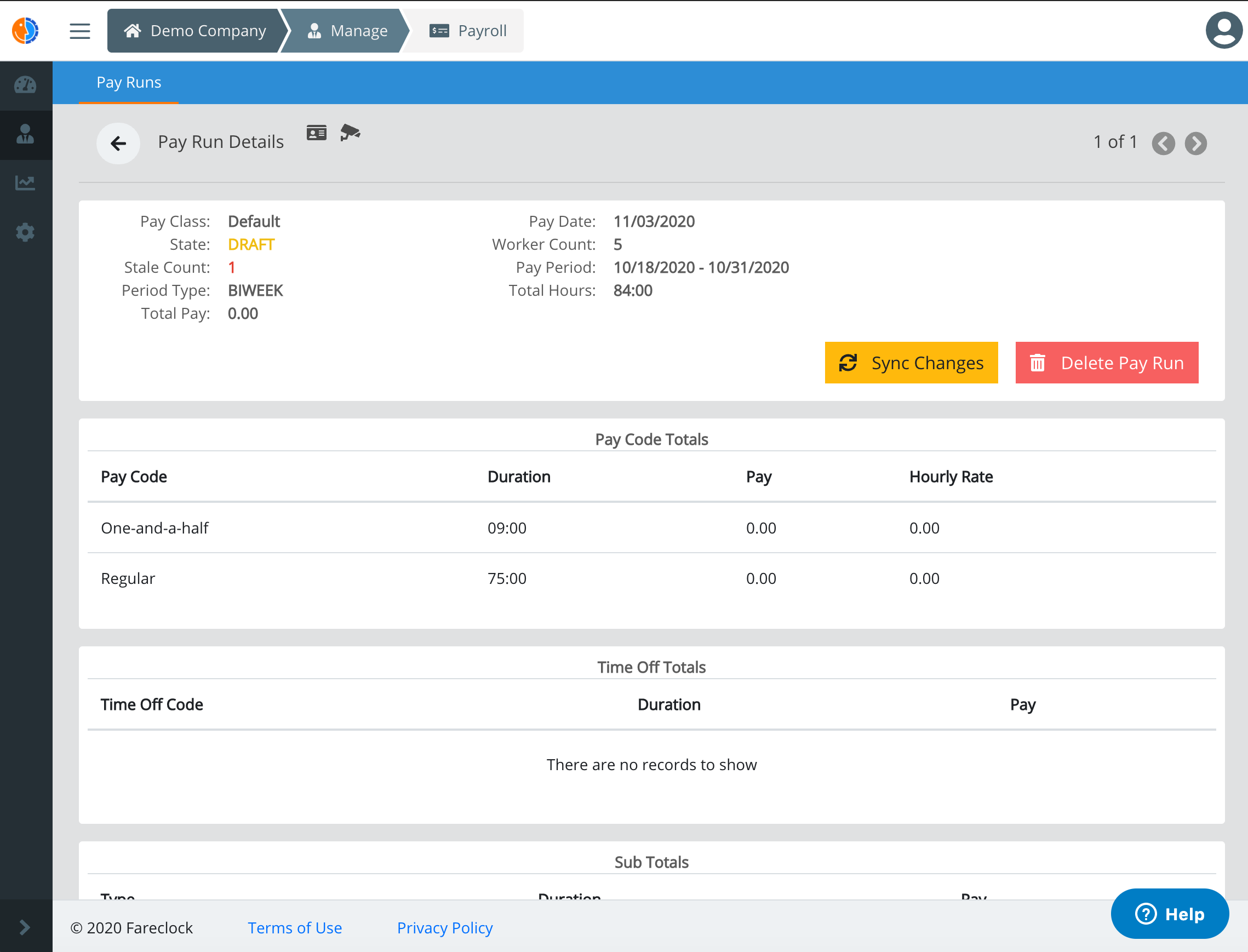
Task: Open the hamburger menu
Action: [80, 31]
